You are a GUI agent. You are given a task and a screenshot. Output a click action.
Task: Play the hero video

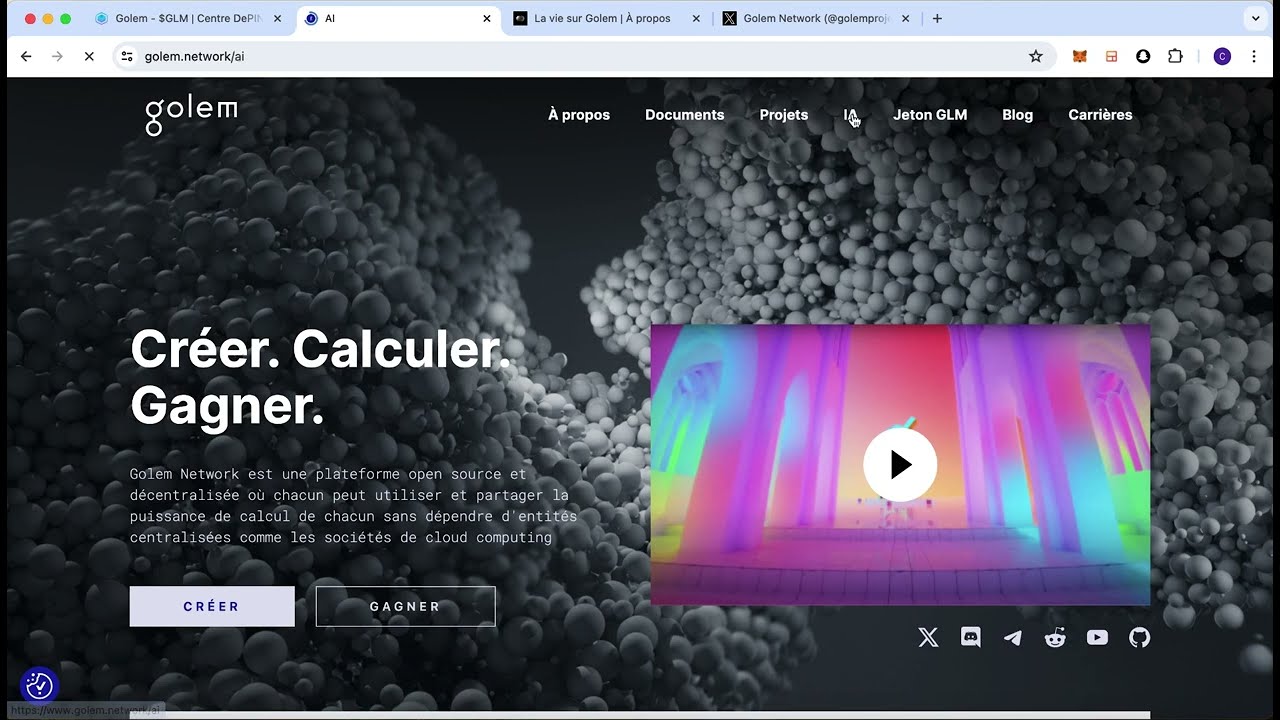[900, 465]
